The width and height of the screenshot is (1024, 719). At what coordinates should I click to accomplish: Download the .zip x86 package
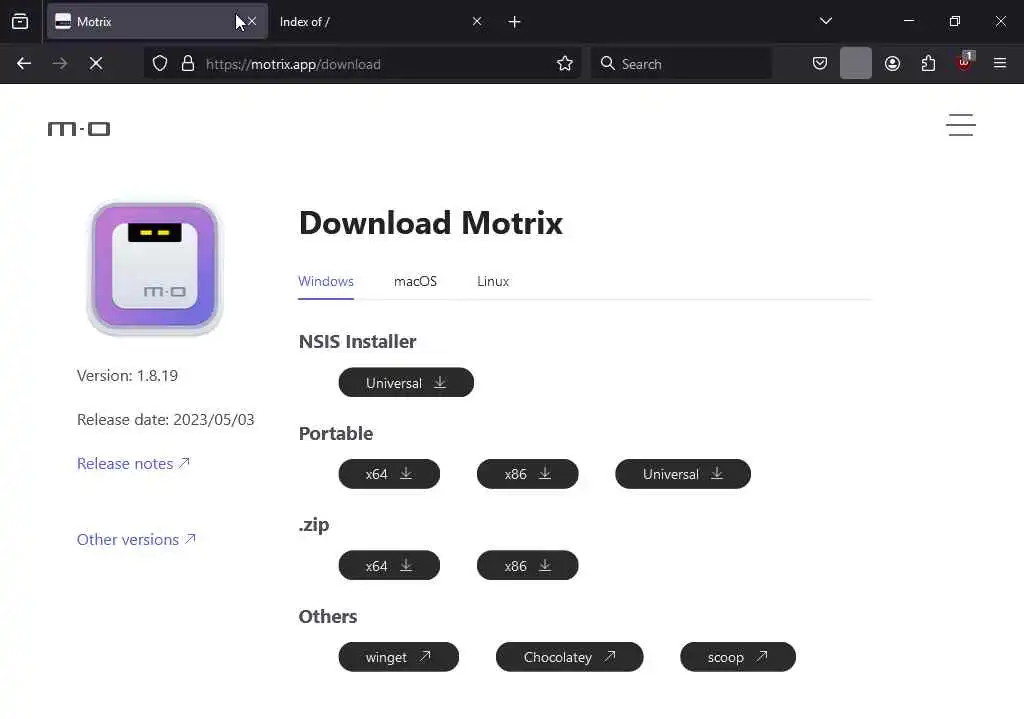pyautogui.click(x=528, y=566)
